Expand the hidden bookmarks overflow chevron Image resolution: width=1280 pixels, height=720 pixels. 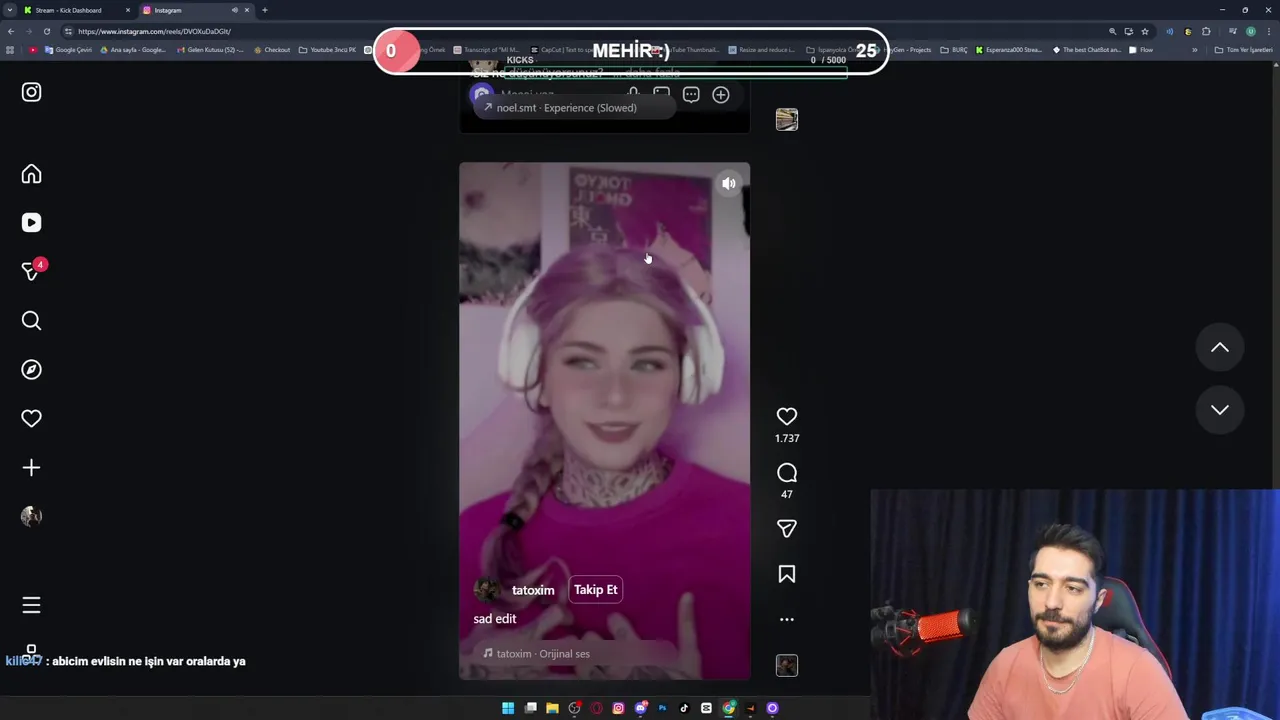coord(1195,50)
